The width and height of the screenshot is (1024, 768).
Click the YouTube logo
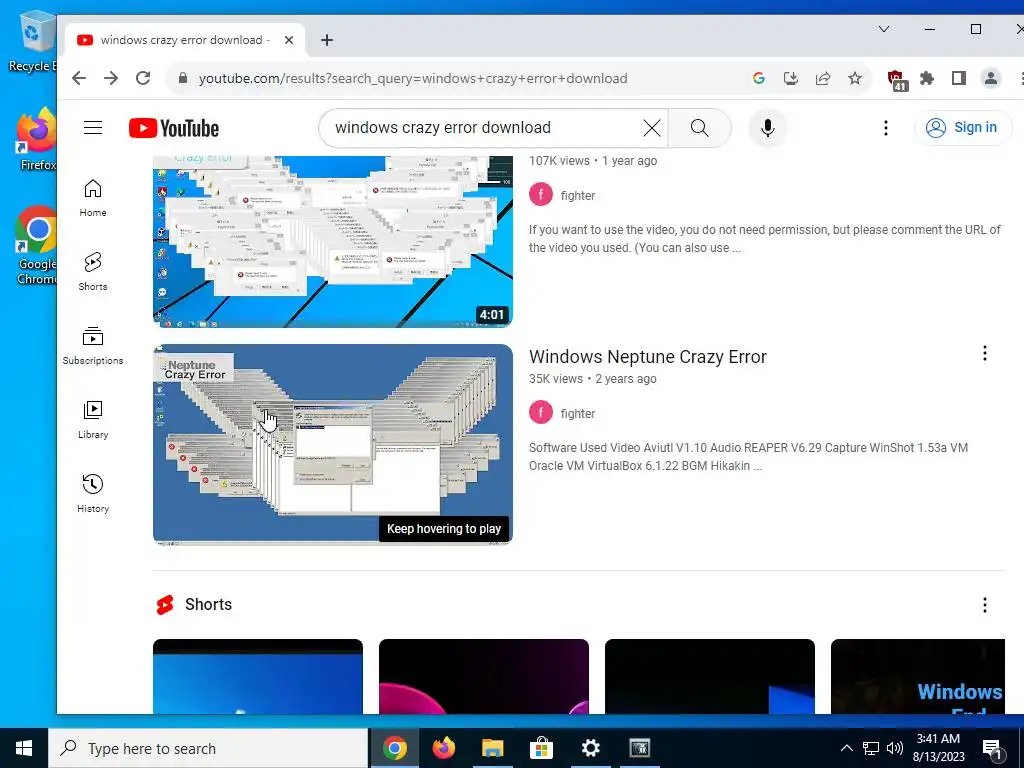coord(174,128)
